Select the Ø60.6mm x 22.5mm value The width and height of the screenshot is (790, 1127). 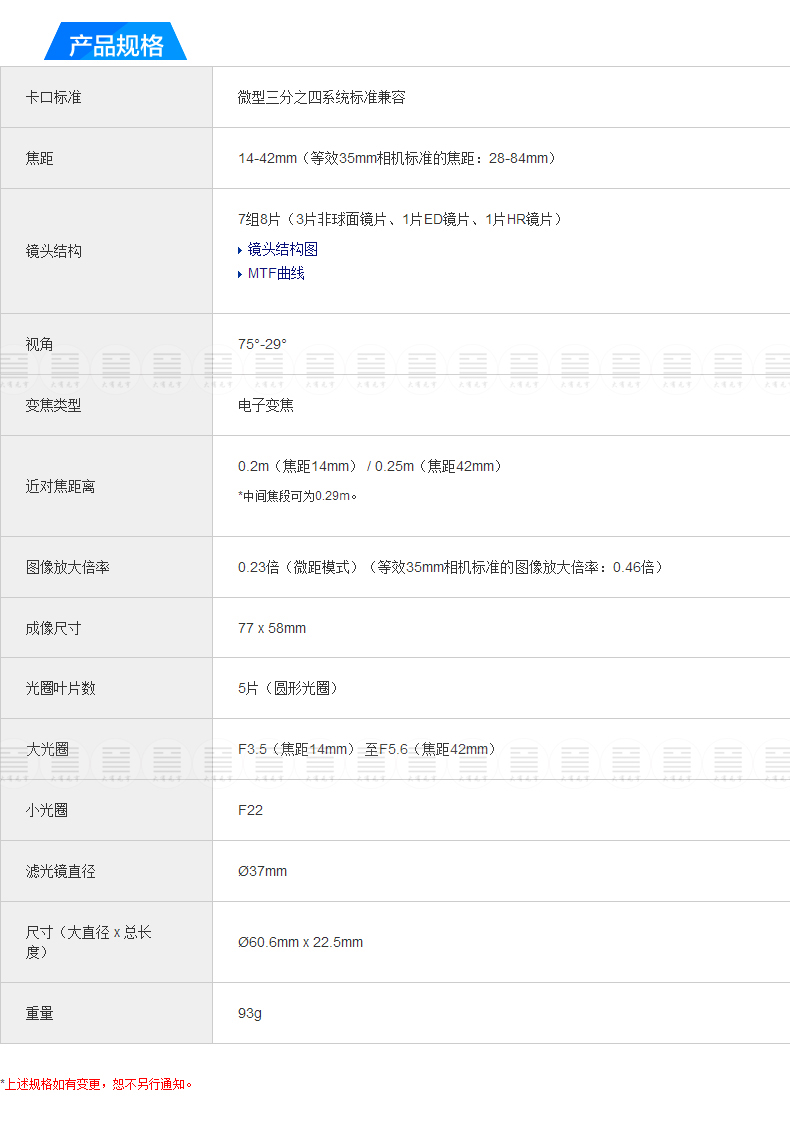coord(300,942)
